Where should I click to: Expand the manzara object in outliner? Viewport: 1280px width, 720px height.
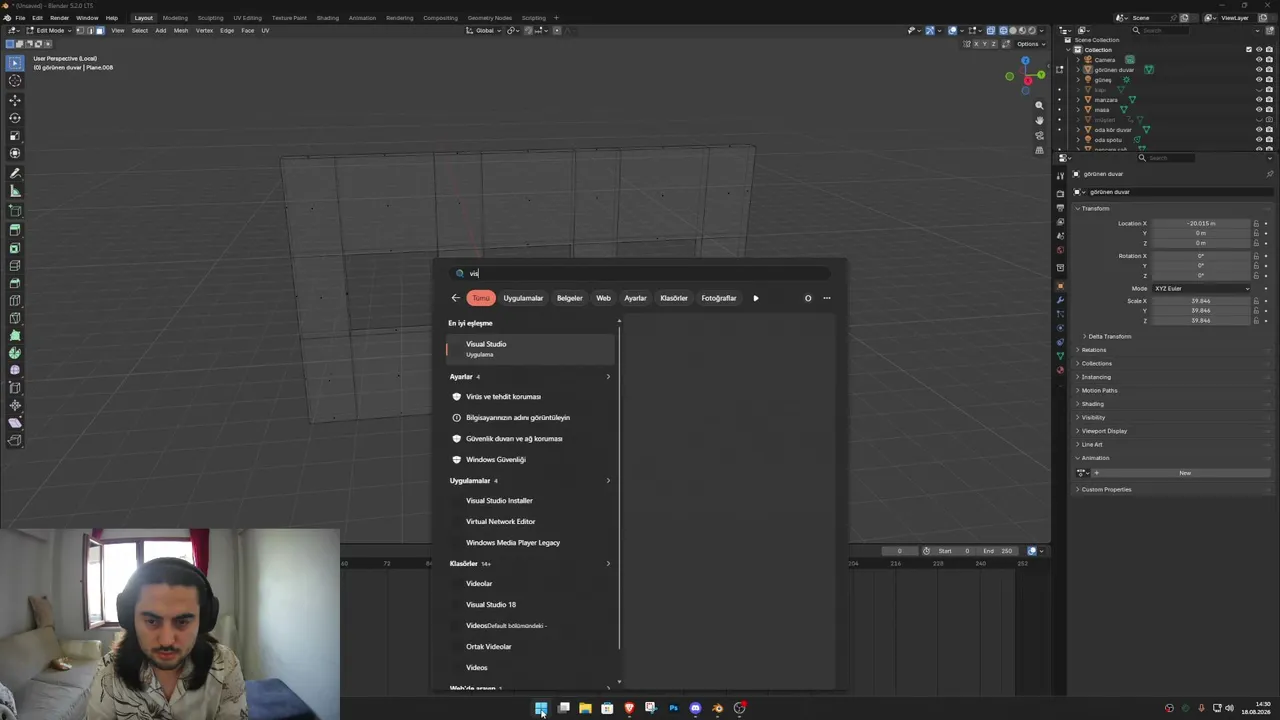[x=1078, y=100]
